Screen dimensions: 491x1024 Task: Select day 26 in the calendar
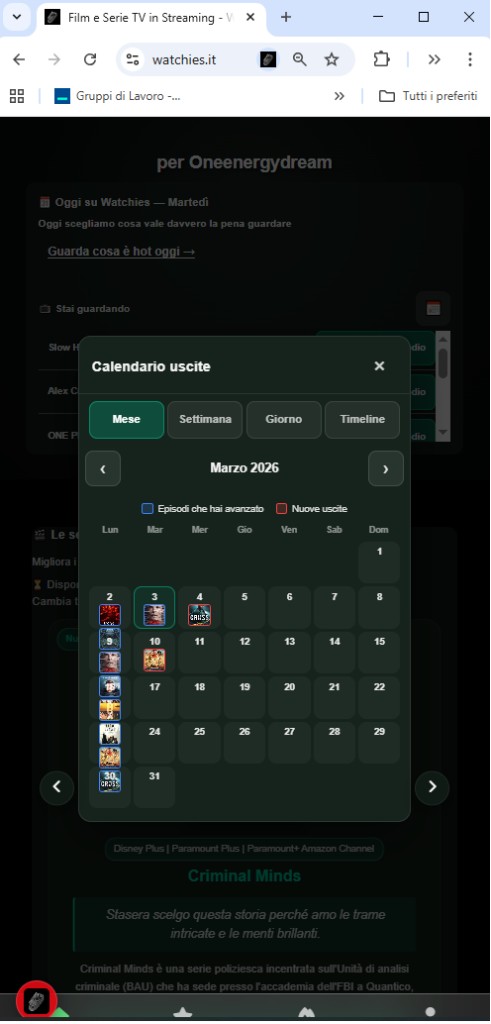tap(244, 743)
